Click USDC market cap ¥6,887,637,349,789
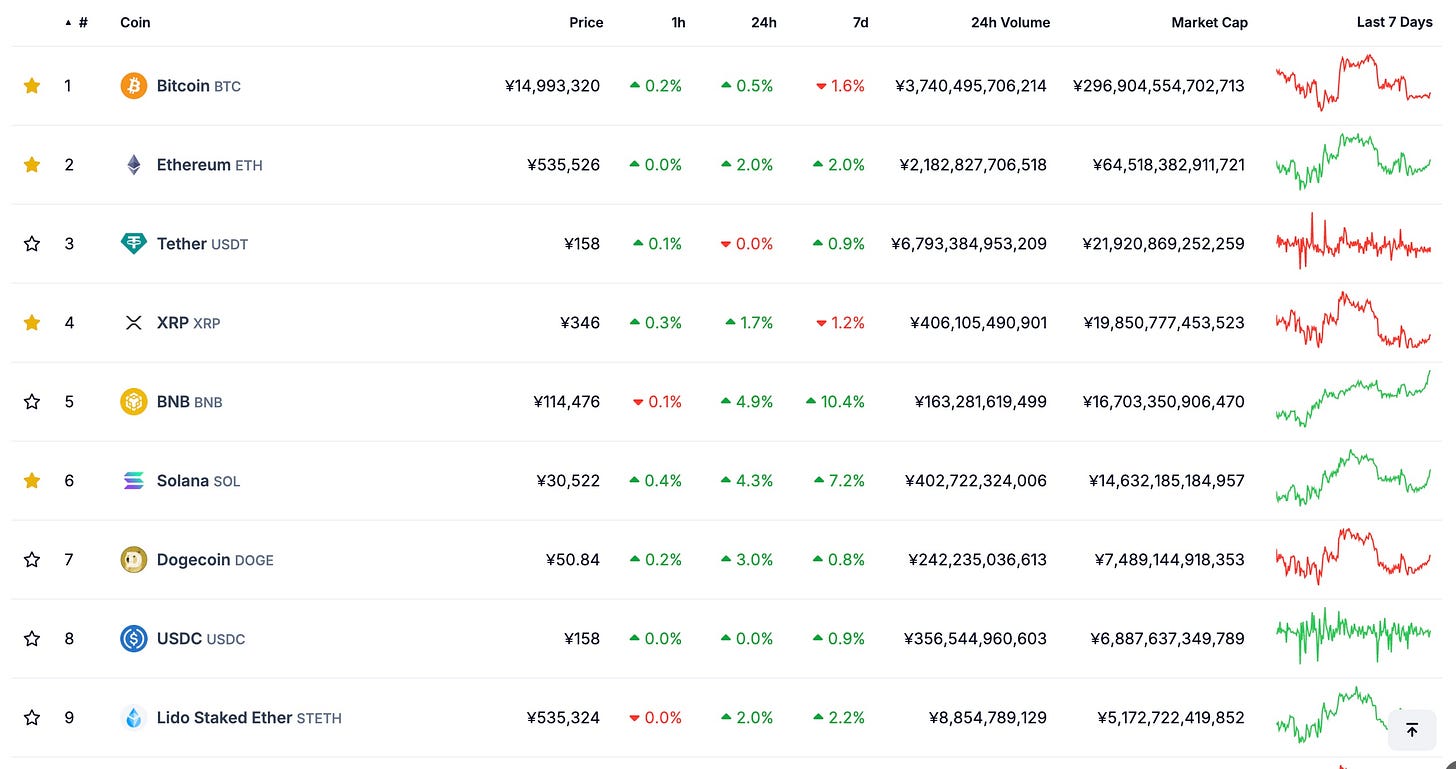This screenshot has height=769, width=1456. pos(1170,639)
